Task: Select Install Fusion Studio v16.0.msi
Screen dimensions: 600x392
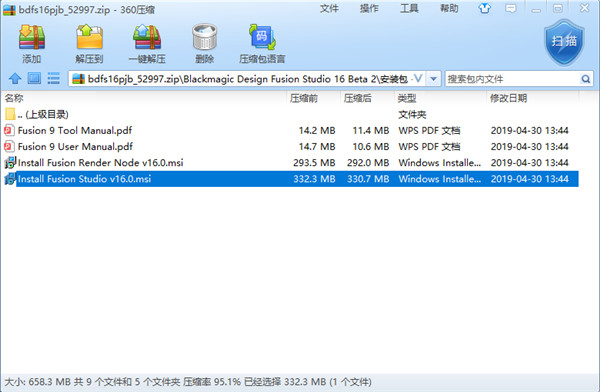Action: coord(291,178)
